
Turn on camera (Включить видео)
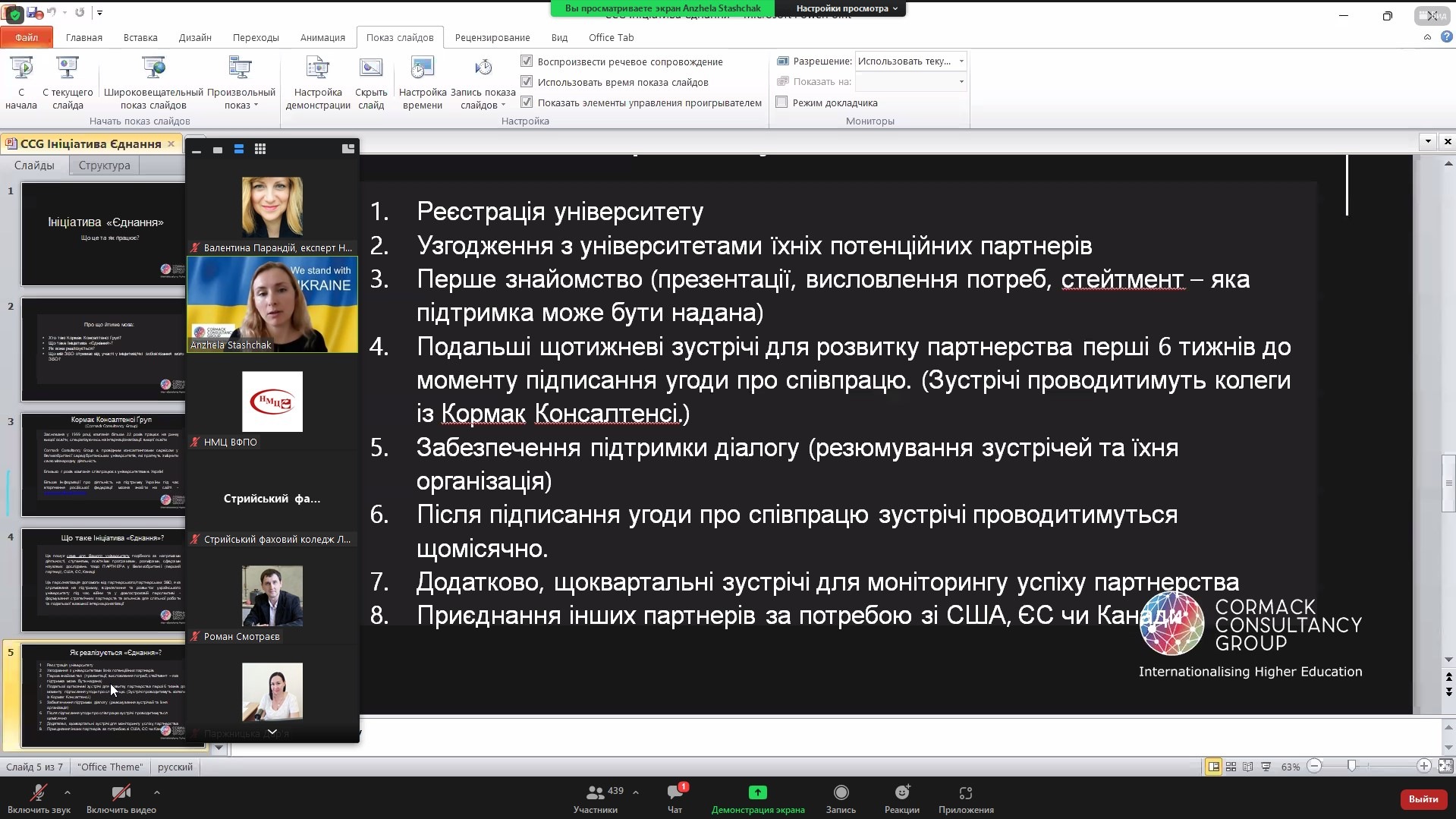[x=121, y=799]
